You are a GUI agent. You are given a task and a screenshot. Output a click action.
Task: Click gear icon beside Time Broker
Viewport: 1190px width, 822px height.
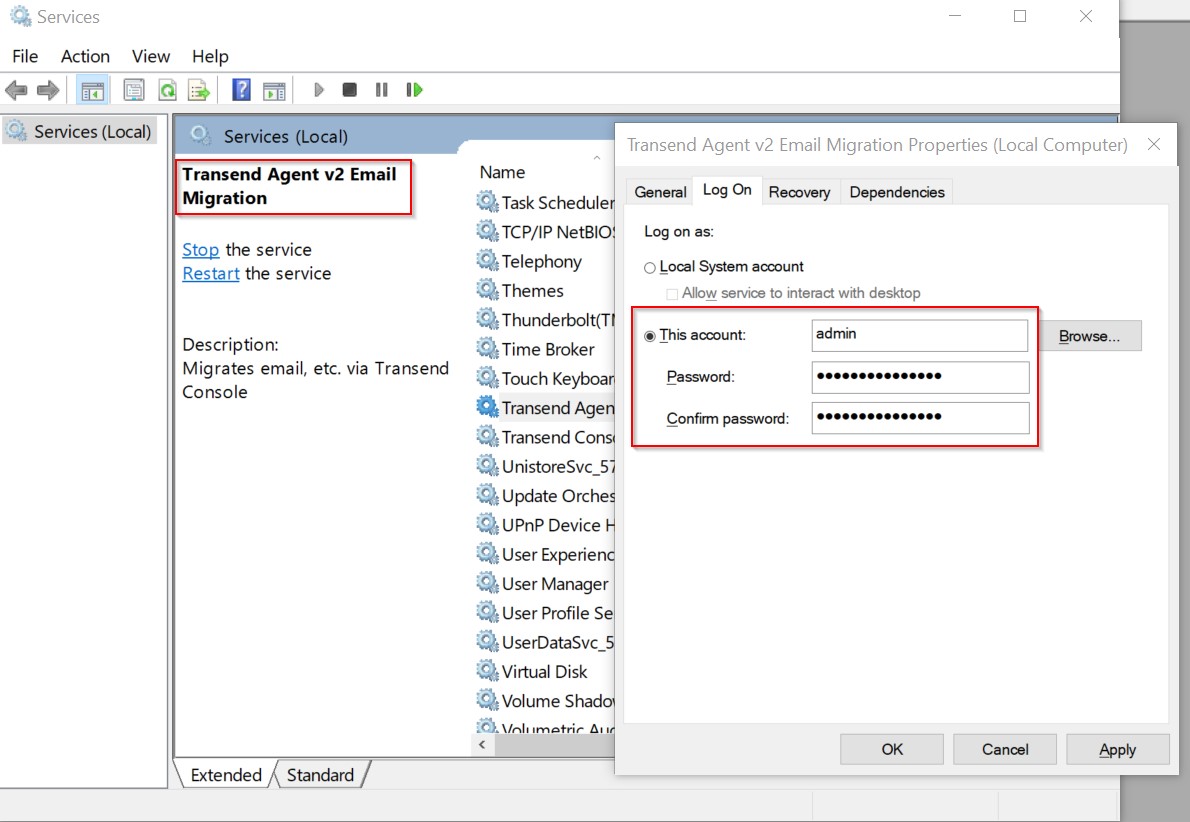(486, 348)
